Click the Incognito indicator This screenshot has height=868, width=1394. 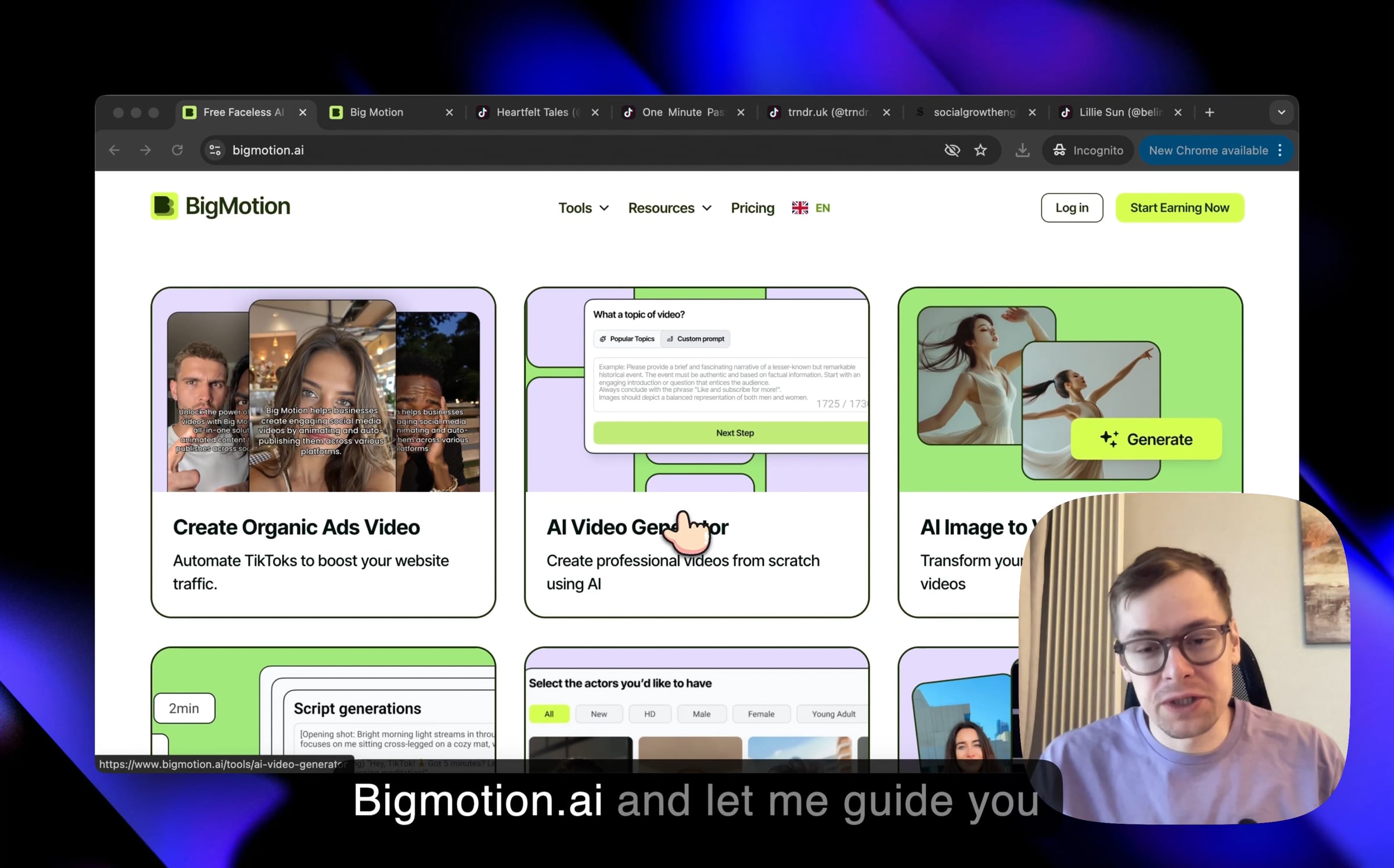coord(1088,150)
